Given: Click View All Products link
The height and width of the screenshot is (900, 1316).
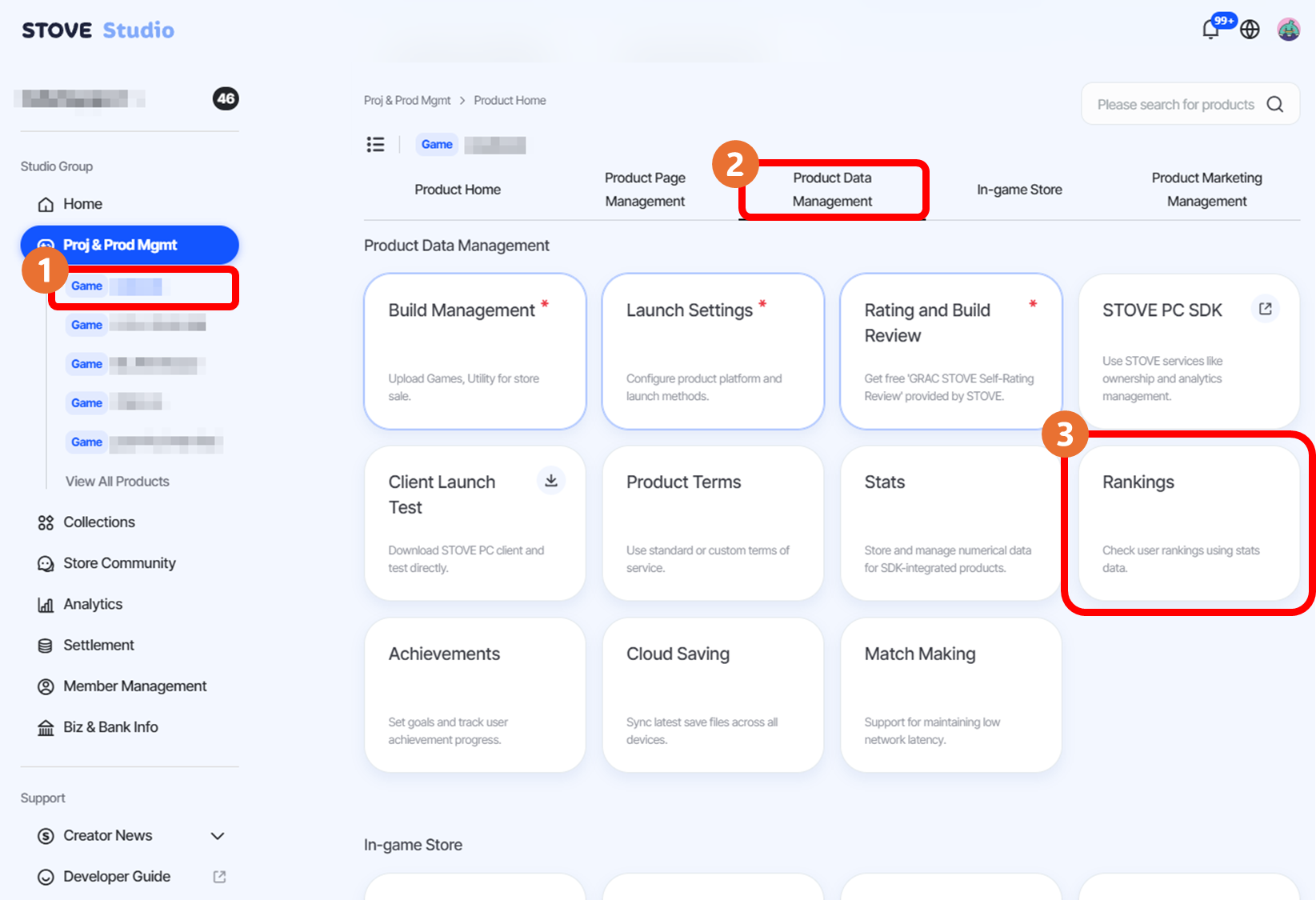Looking at the screenshot, I should (118, 482).
